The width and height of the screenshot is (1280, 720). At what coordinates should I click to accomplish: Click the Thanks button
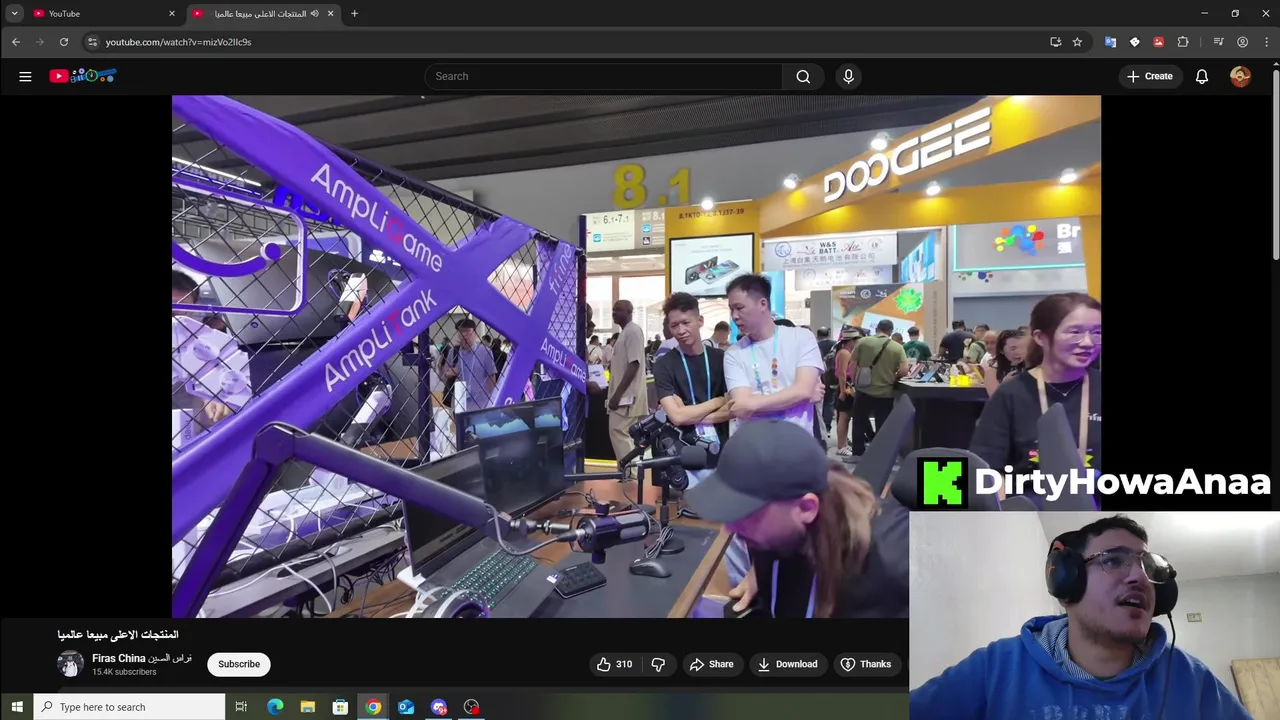pyautogui.click(x=866, y=664)
